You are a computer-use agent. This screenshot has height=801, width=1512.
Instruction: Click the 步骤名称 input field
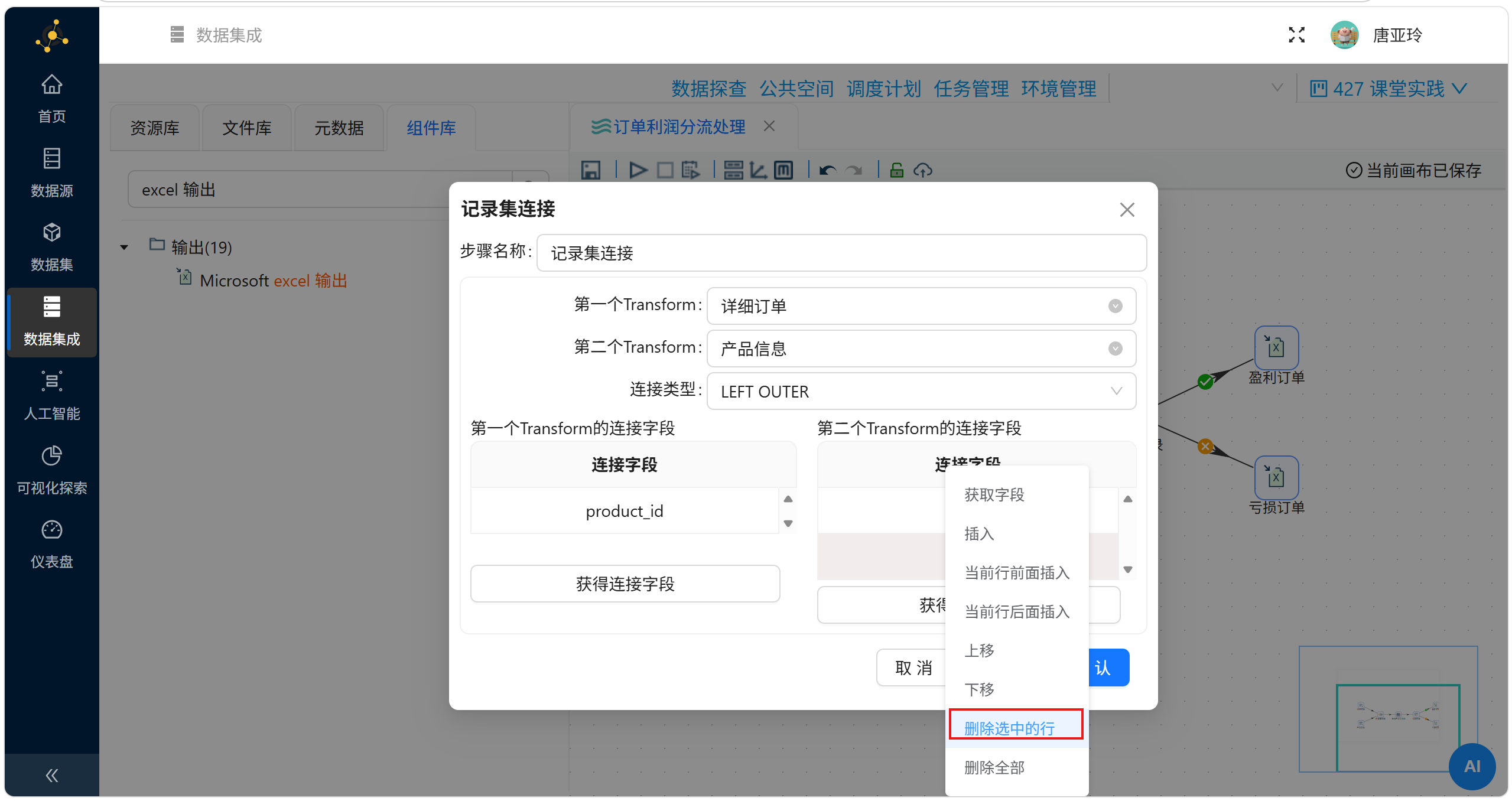click(x=841, y=253)
